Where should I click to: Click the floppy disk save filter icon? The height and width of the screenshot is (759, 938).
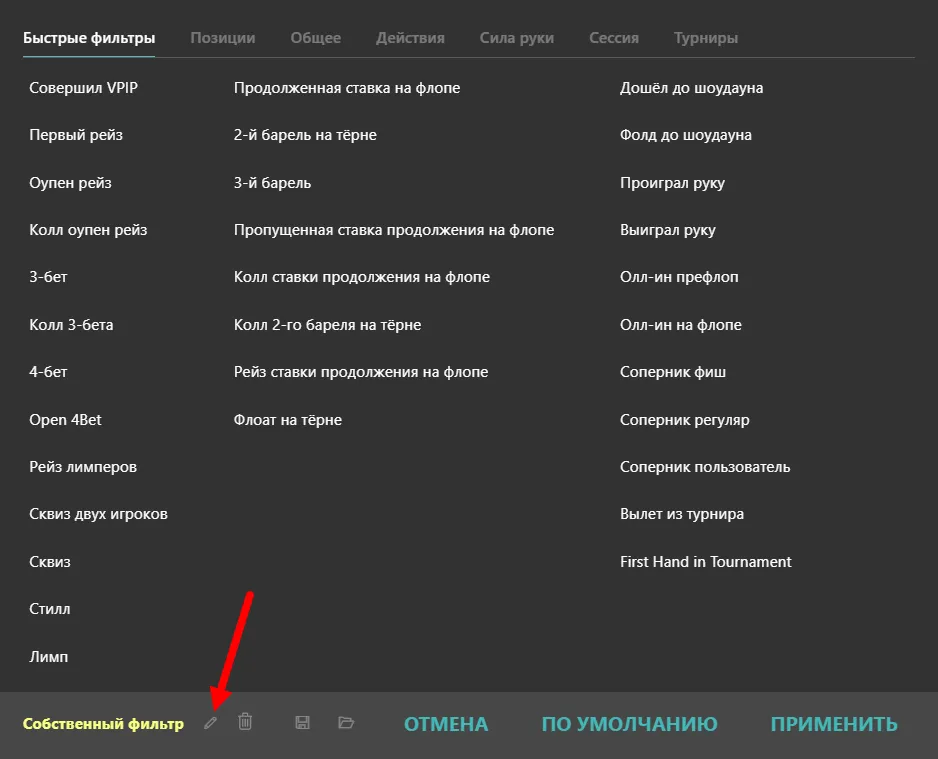pos(303,723)
